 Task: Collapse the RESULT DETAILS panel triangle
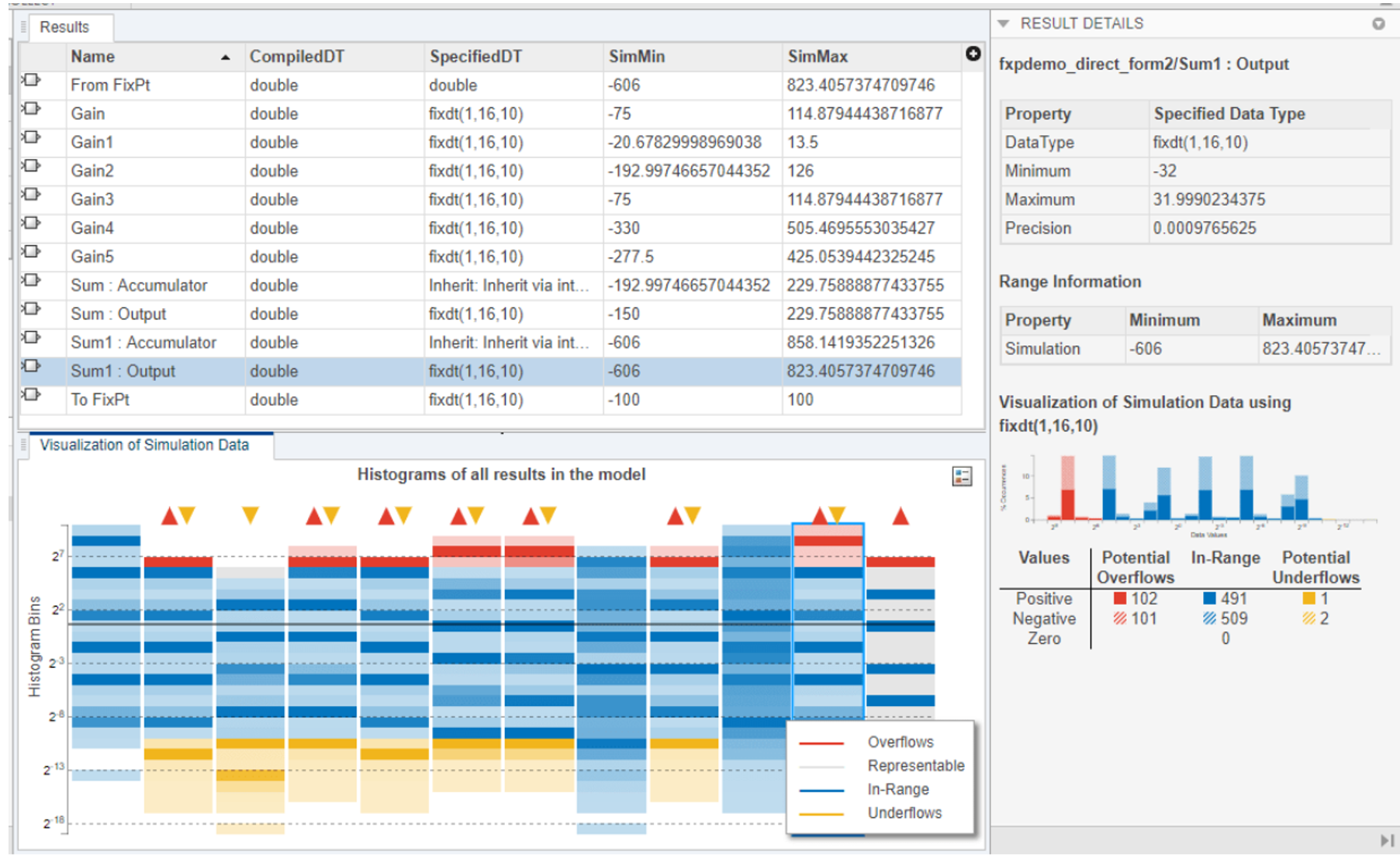click(x=1003, y=24)
